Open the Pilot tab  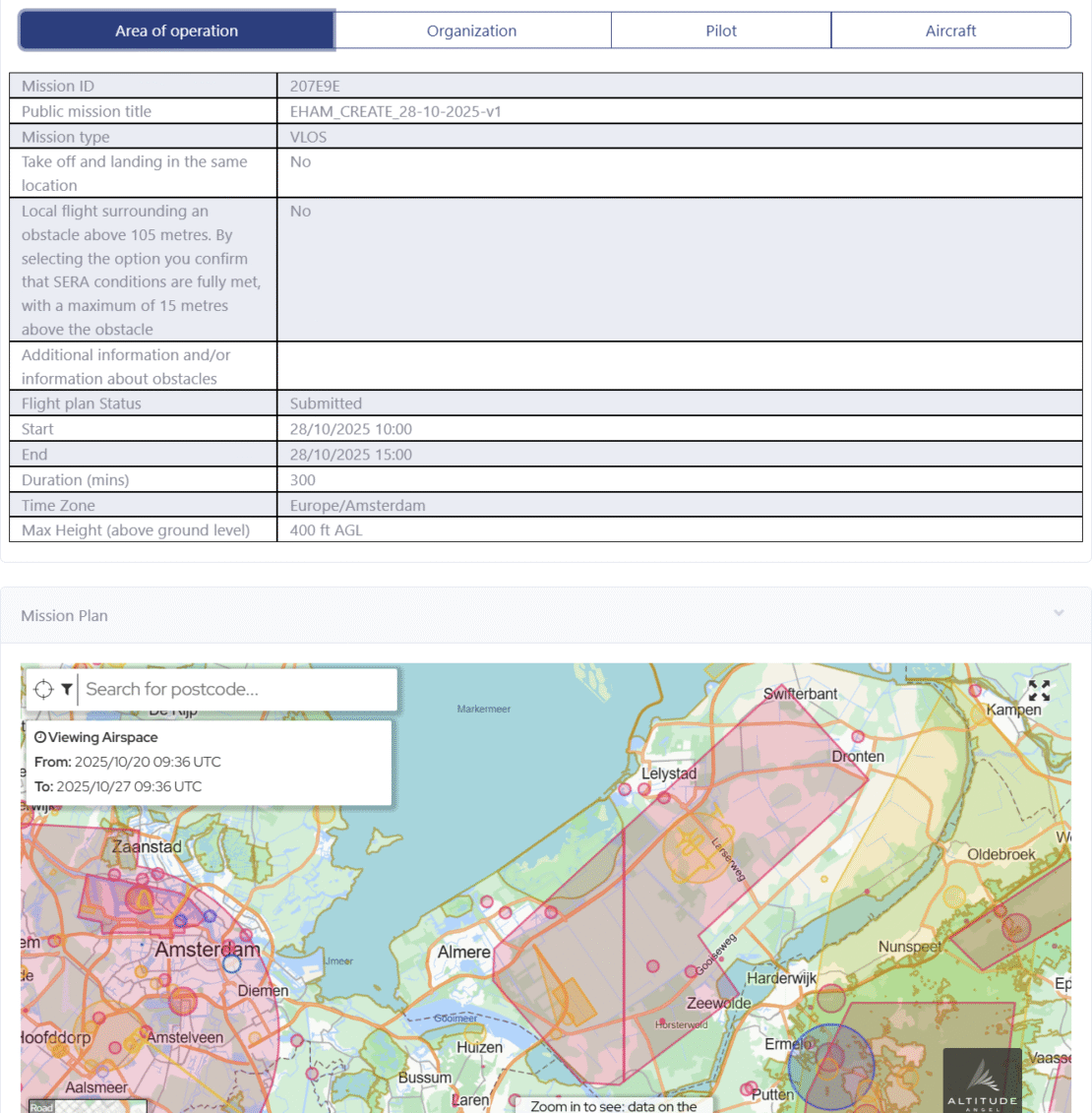721,31
